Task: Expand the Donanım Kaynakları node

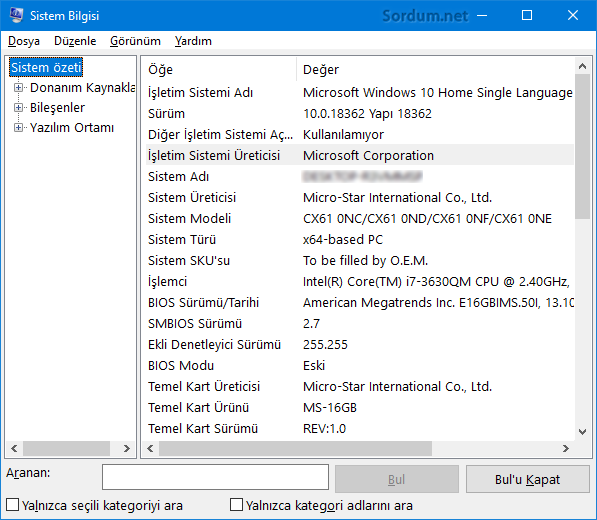Action: click(x=18, y=88)
